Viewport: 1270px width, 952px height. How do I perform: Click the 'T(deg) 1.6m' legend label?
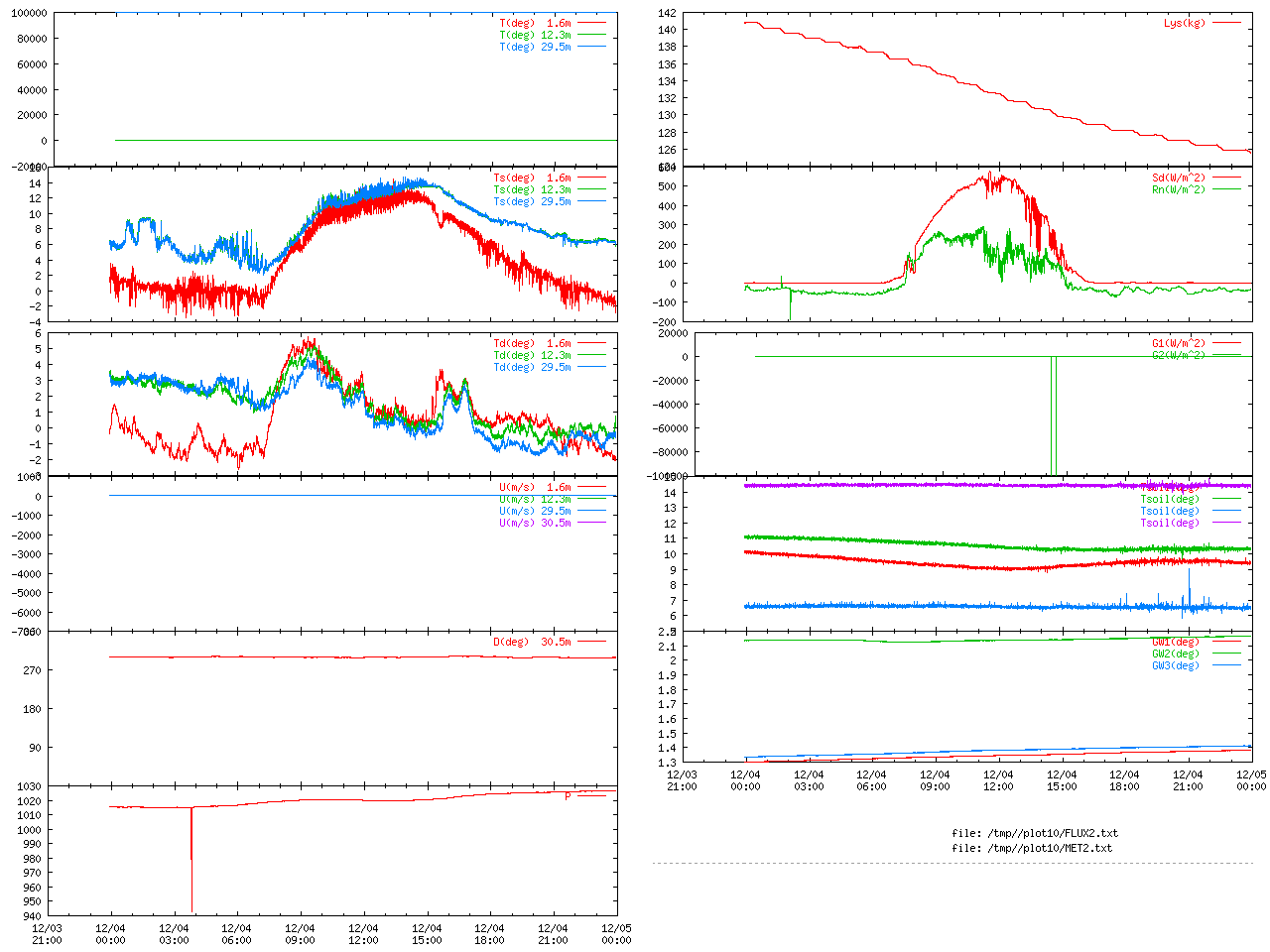(x=535, y=23)
